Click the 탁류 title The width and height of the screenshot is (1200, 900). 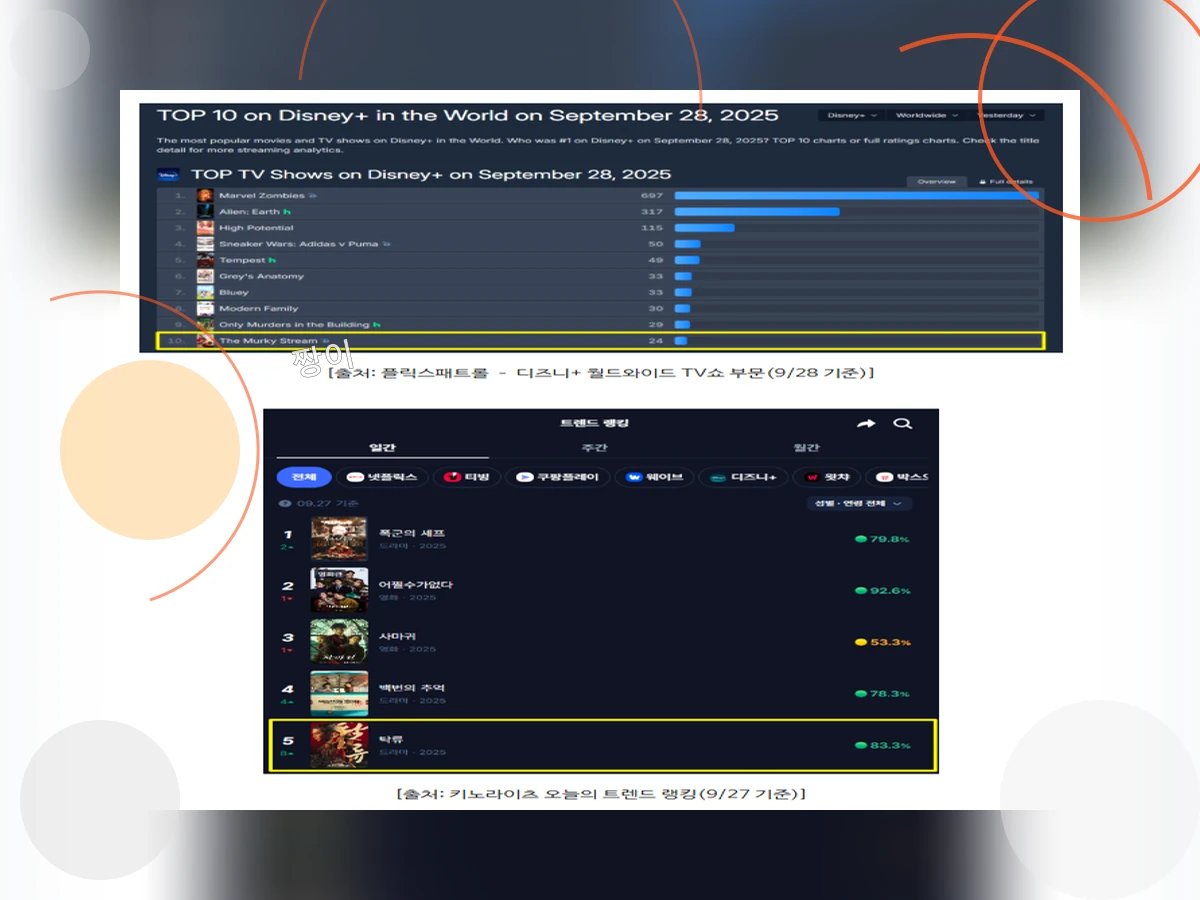pyautogui.click(x=391, y=740)
